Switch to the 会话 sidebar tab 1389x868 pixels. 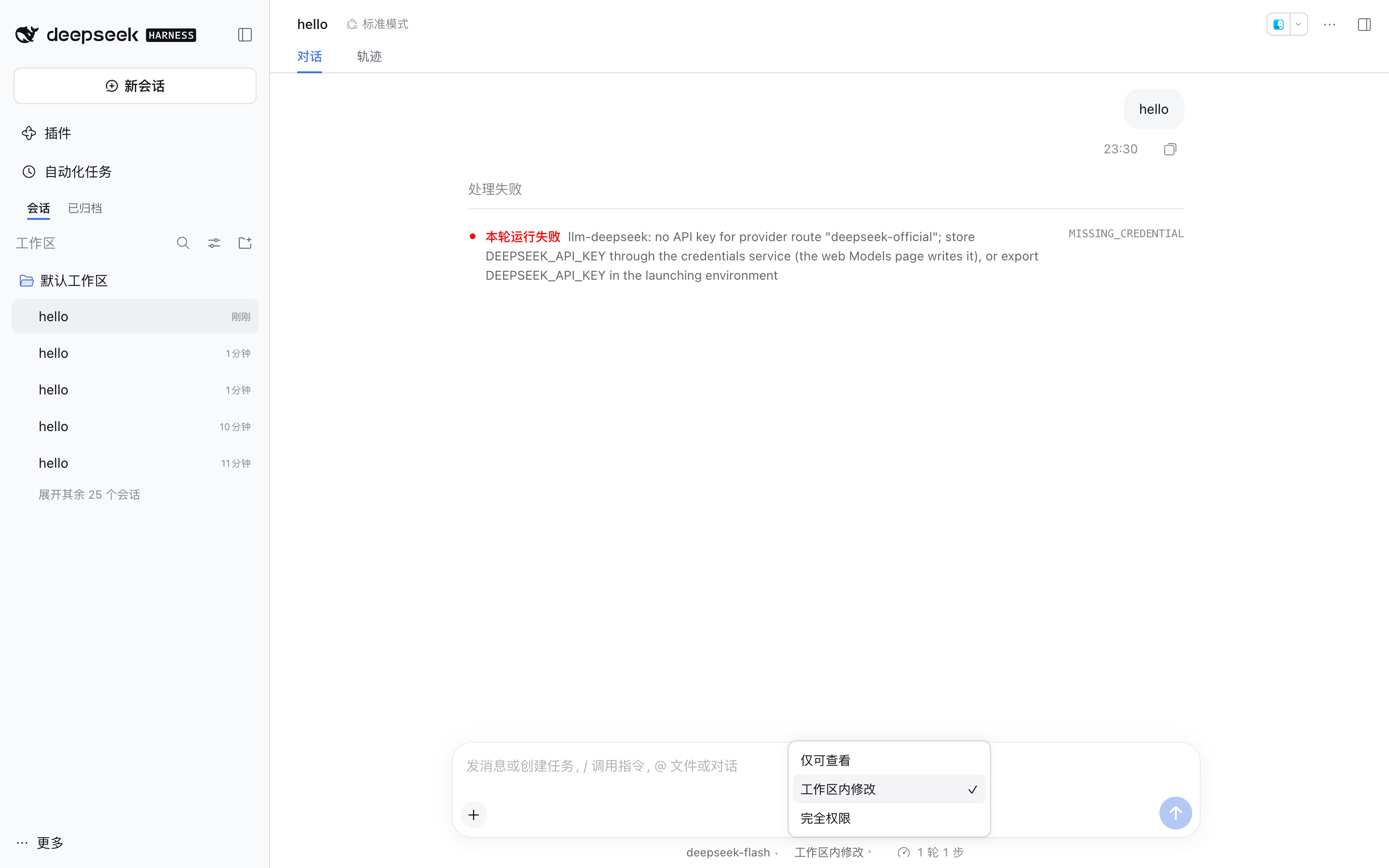39,208
